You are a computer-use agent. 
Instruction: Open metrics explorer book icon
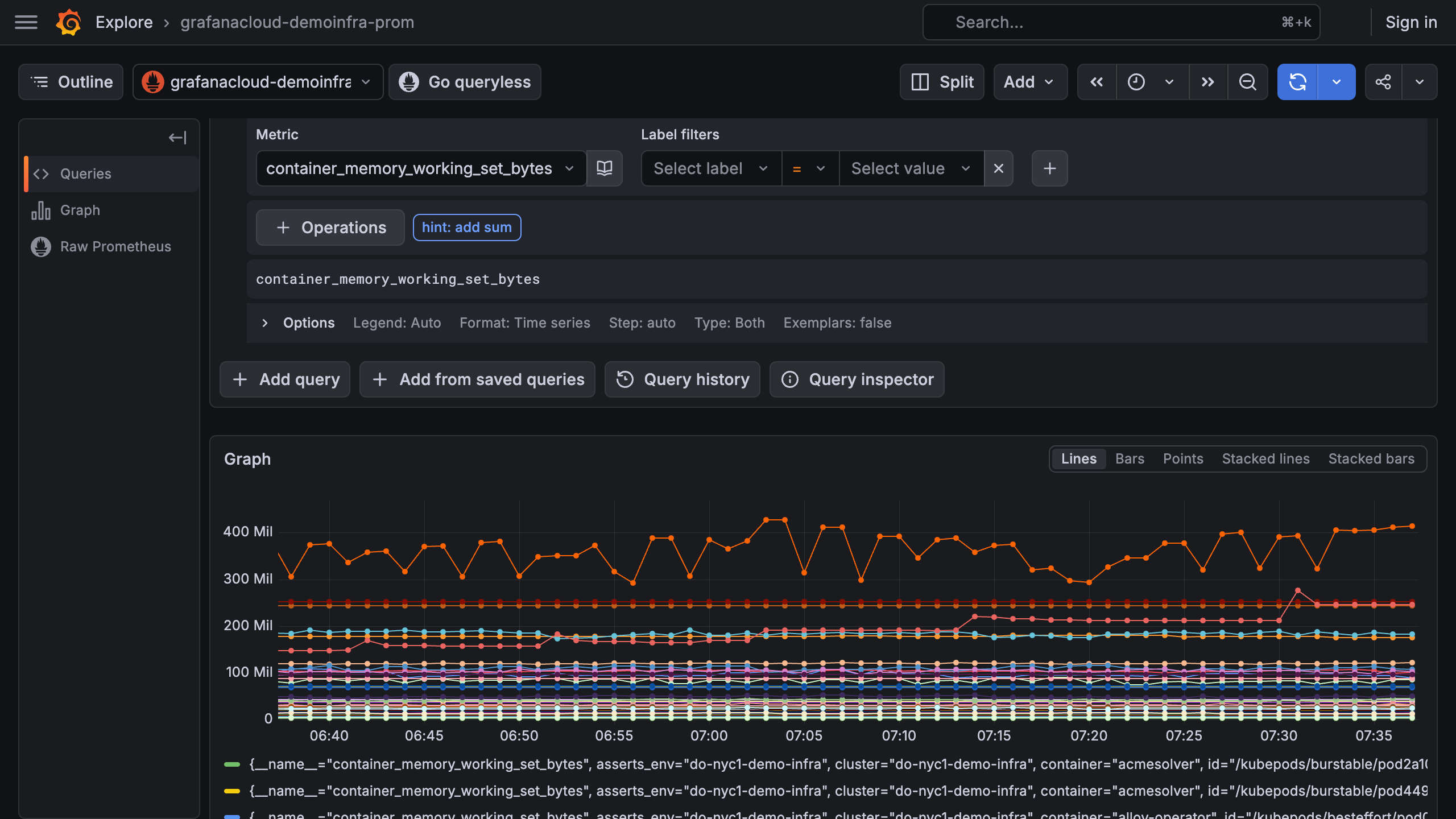click(605, 168)
